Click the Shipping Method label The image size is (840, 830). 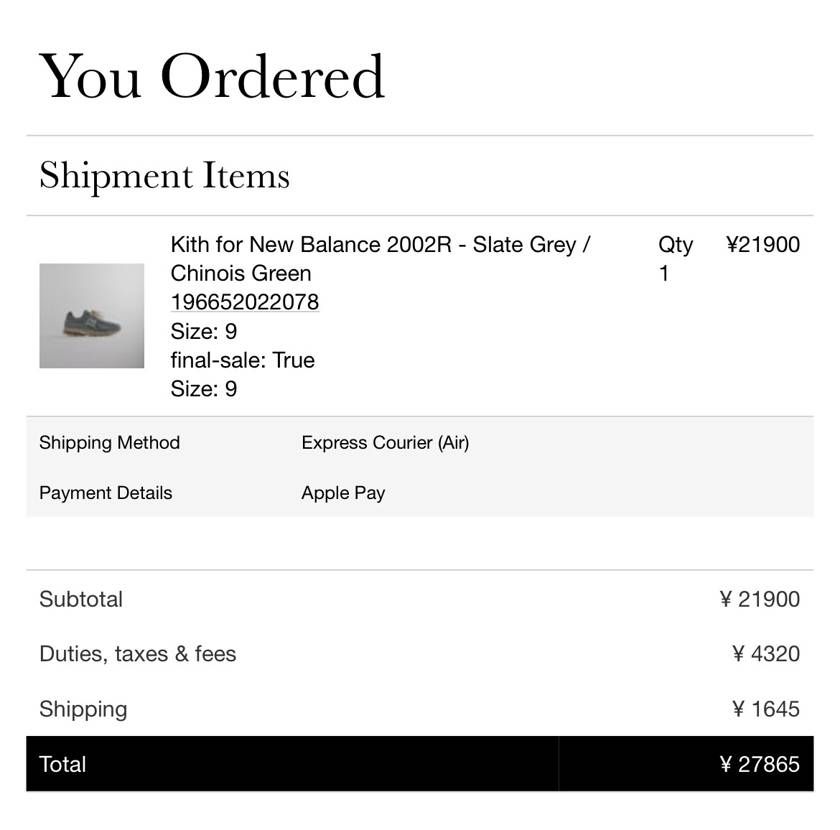coord(109,443)
